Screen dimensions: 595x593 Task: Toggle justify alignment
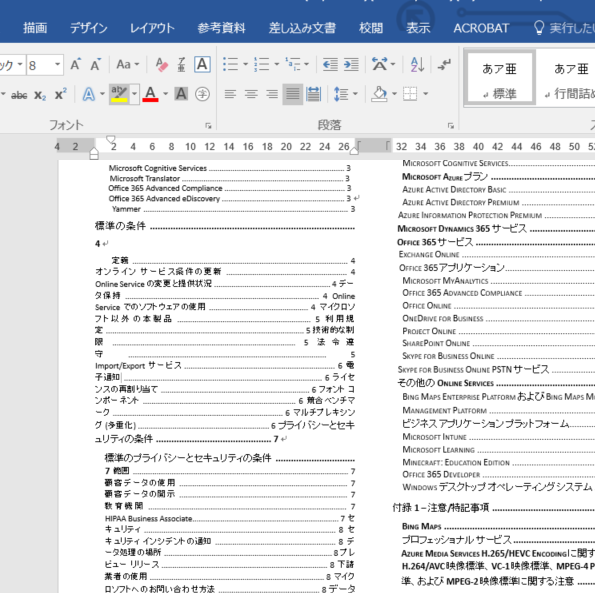(x=293, y=94)
